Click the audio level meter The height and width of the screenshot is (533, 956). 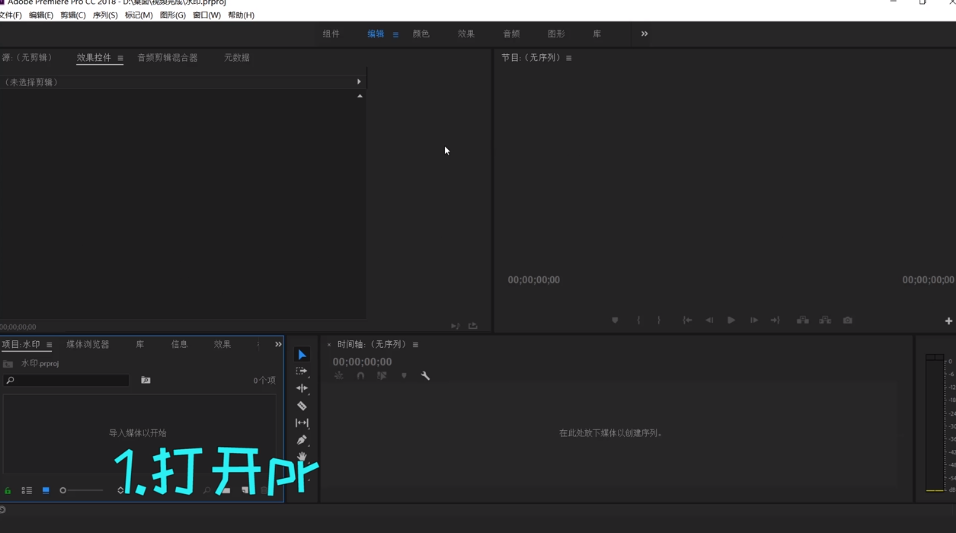935,423
